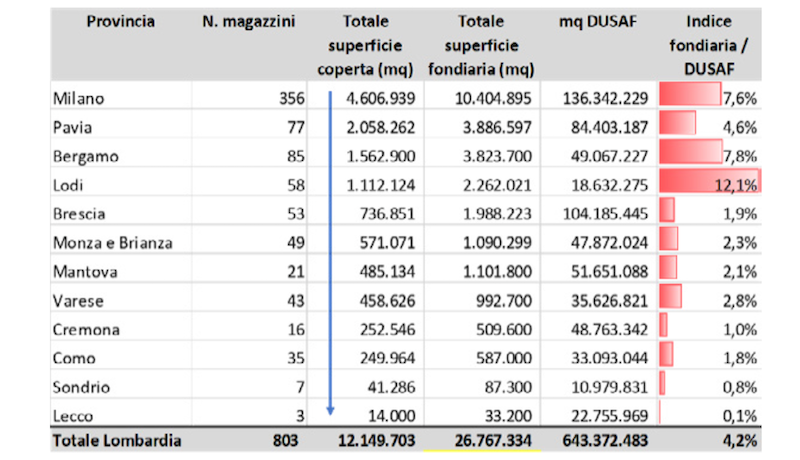Click the underlined total 26.767.334

pyautogui.click(x=493, y=441)
